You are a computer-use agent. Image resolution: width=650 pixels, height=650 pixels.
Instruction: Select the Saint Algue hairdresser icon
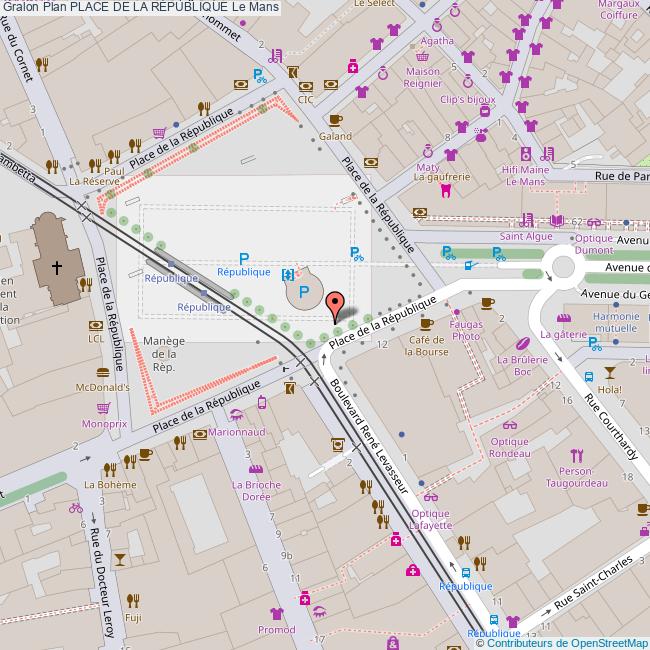pos(526,222)
